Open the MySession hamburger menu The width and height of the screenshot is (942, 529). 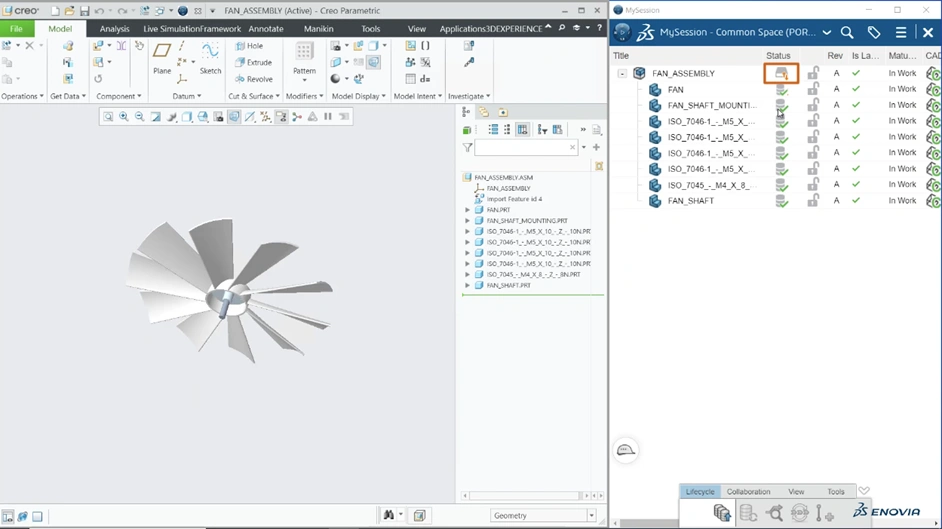tap(901, 32)
